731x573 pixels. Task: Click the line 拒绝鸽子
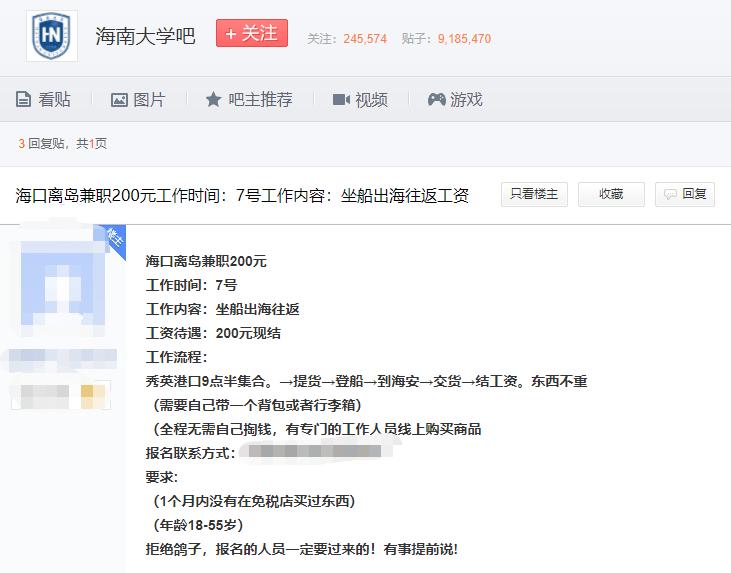[302, 549]
